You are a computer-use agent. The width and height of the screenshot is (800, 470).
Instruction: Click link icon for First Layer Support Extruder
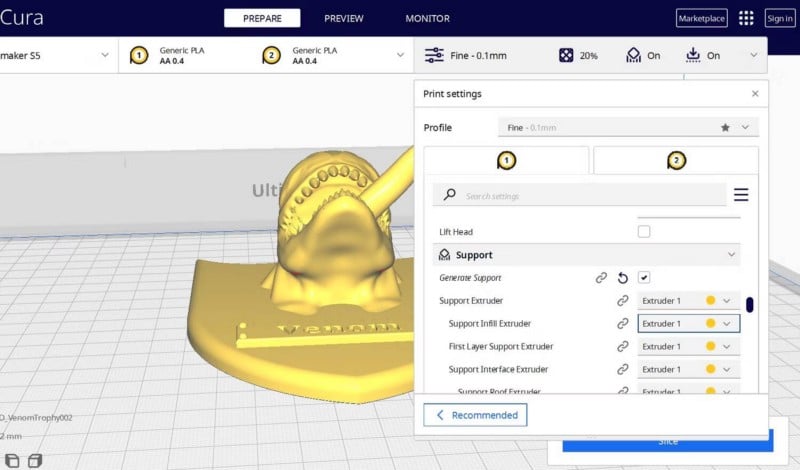tap(622, 347)
